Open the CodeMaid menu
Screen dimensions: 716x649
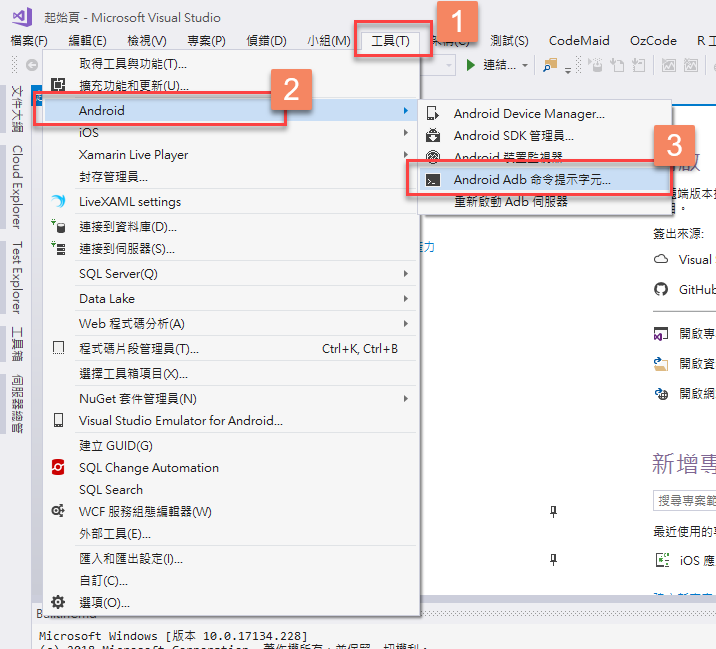[579, 41]
